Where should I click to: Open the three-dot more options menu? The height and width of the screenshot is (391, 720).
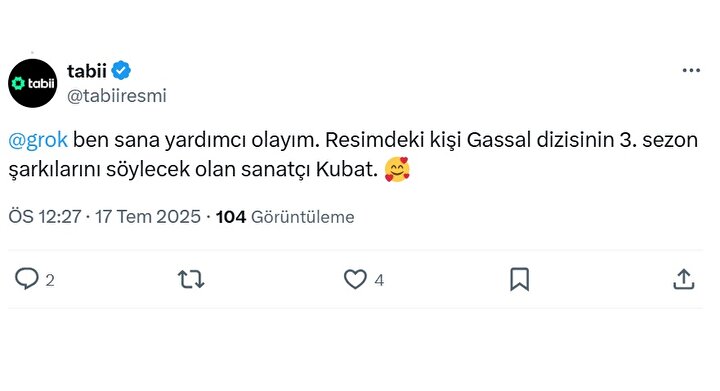pyautogui.click(x=691, y=70)
